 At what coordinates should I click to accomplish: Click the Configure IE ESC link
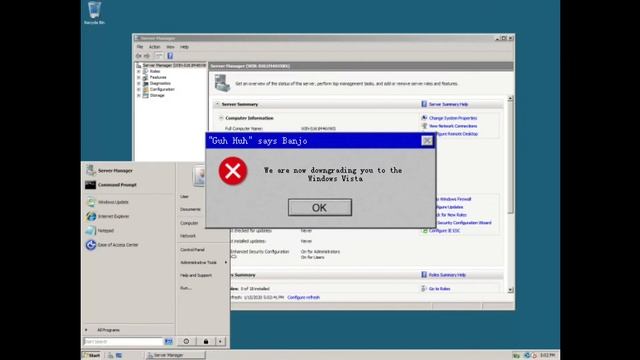click(444, 231)
